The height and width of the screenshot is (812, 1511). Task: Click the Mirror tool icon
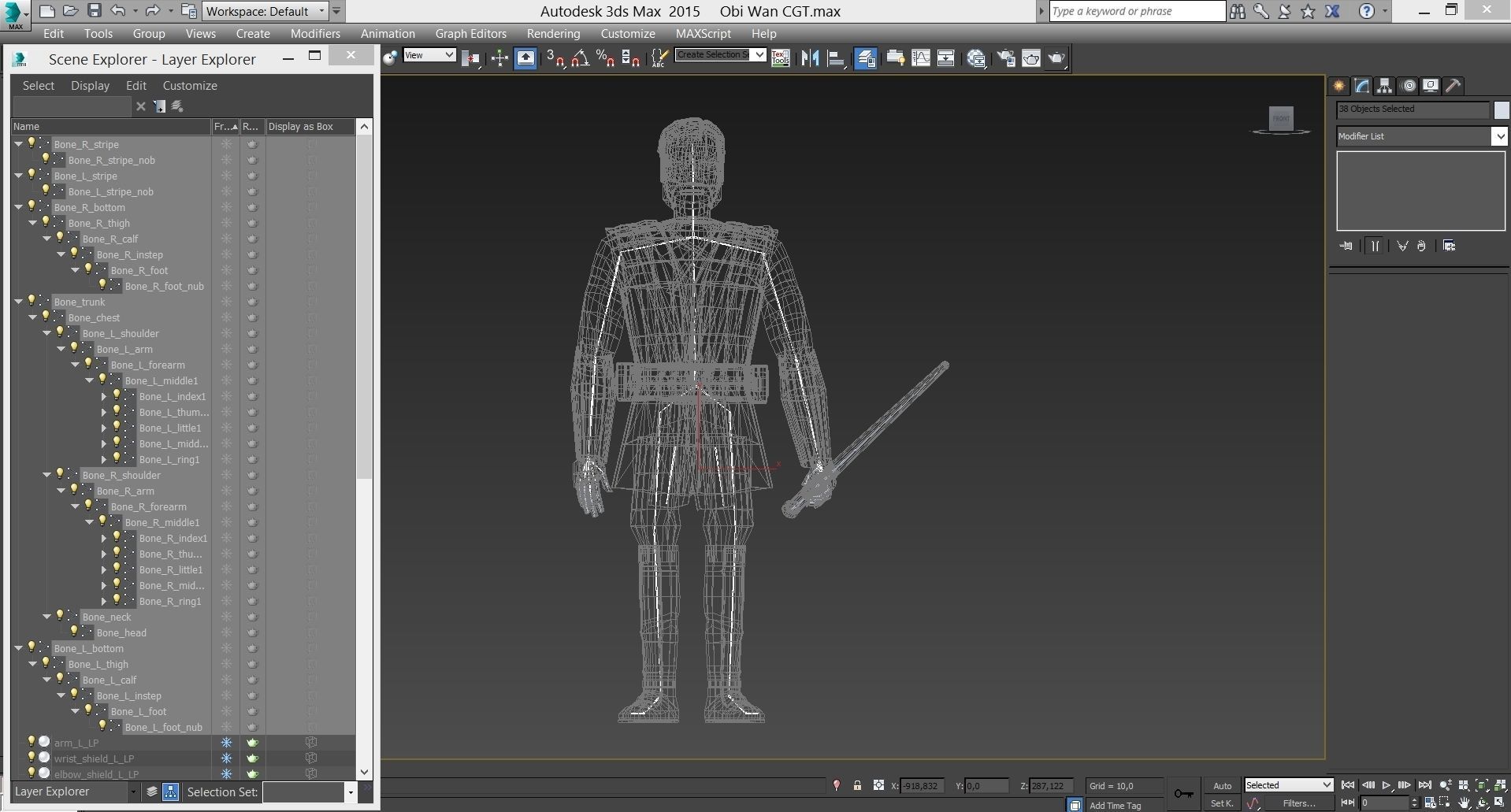point(810,58)
